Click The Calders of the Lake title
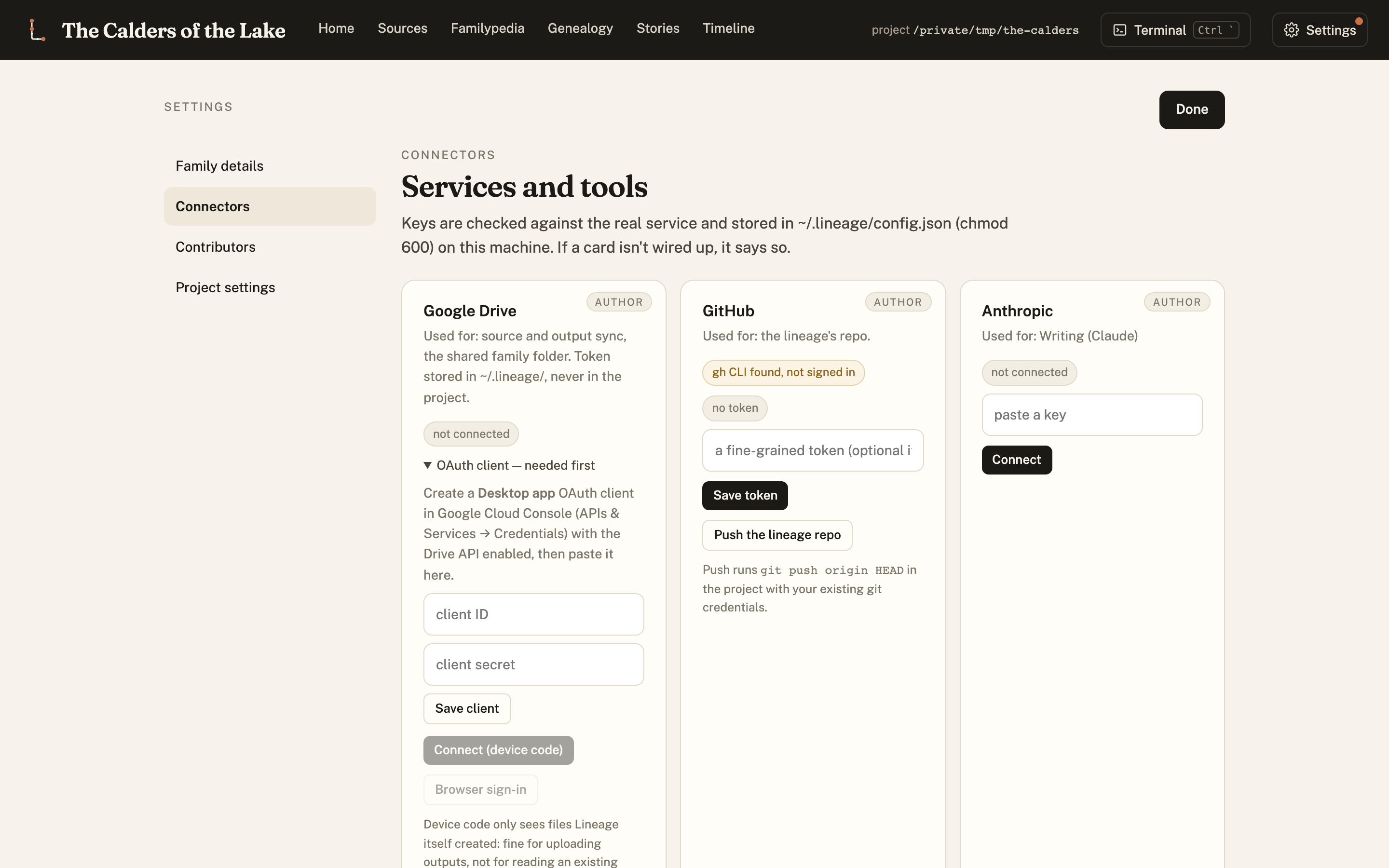This screenshot has height=868, width=1389. (x=173, y=30)
